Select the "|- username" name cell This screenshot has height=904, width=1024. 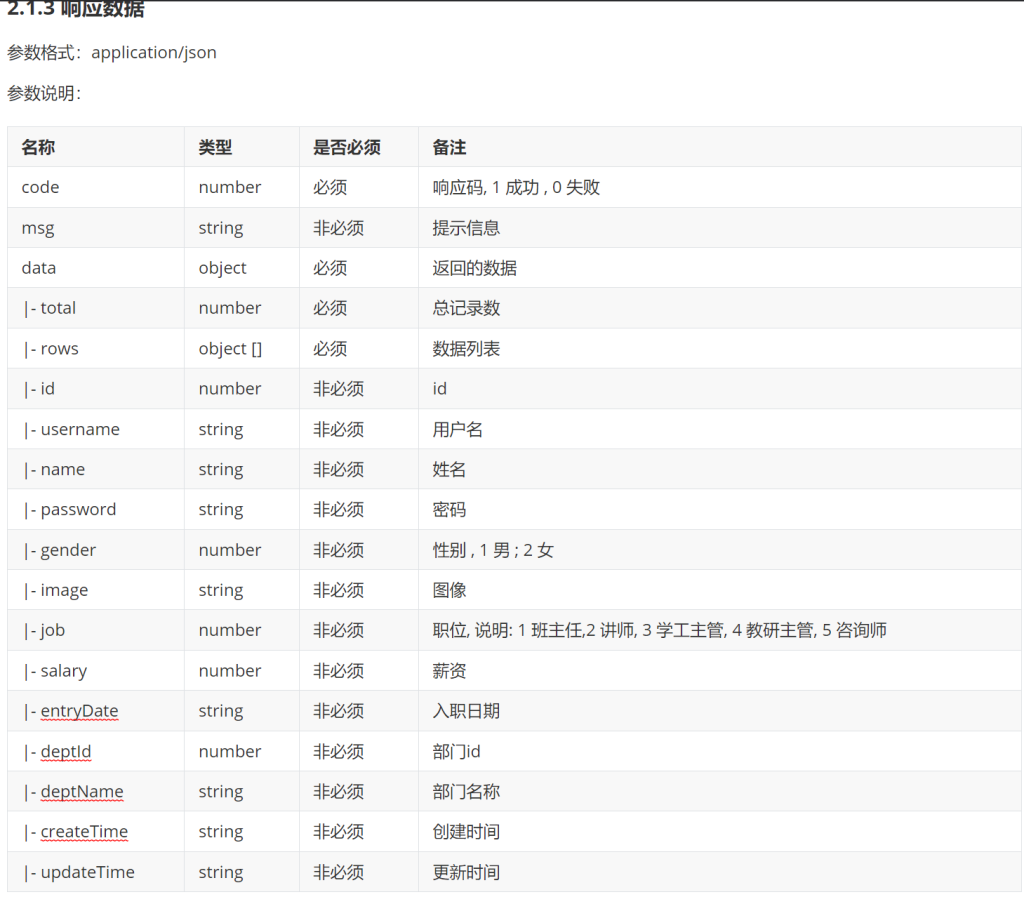click(x=72, y=429)
